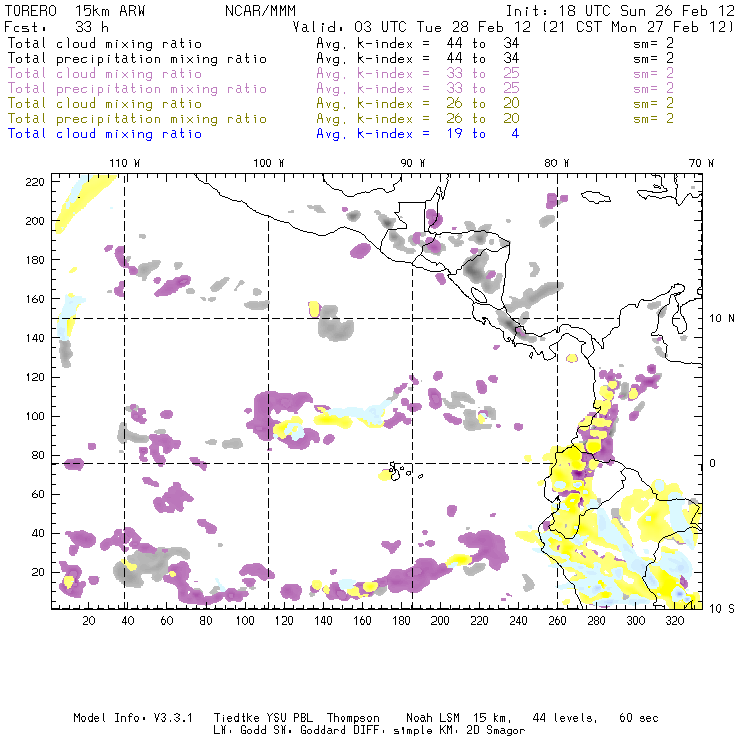Click the "120" tick on the vertical axis

click(35, 377)
